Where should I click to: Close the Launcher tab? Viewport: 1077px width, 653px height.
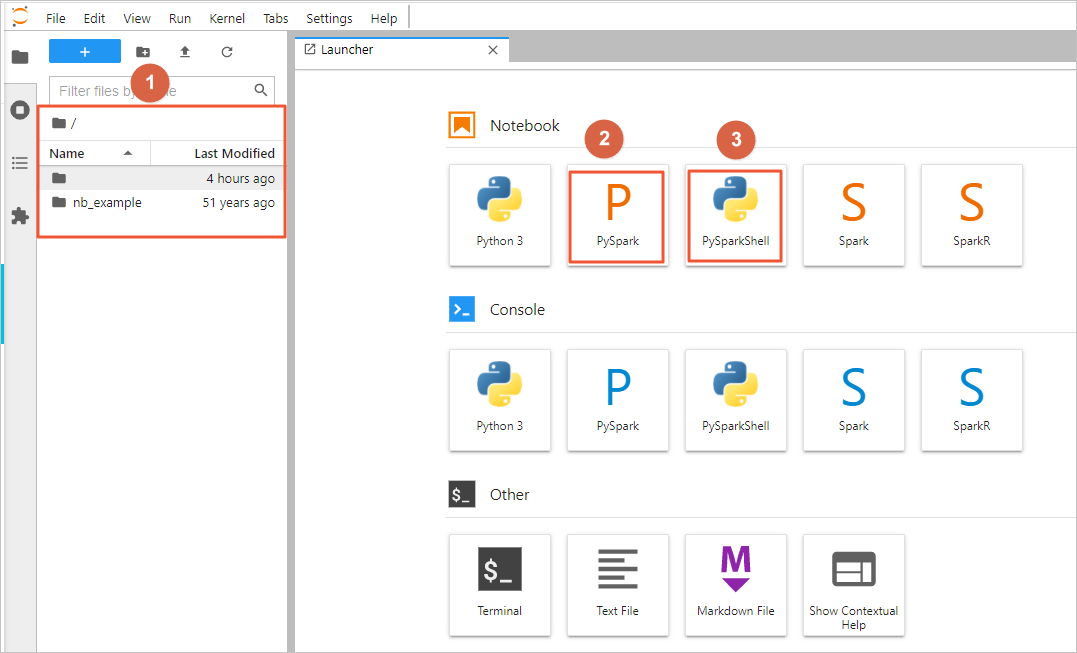(x=492, y=50)
